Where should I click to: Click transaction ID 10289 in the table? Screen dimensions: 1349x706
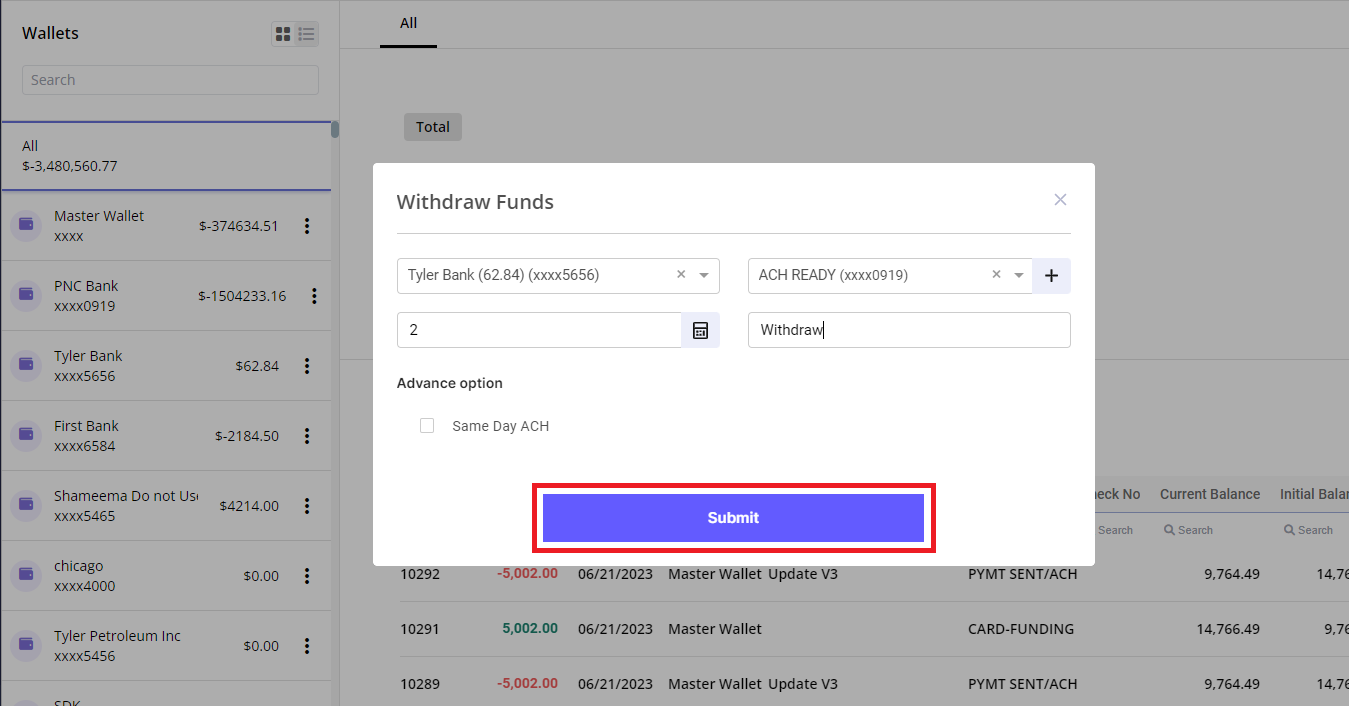pos(420,684)
